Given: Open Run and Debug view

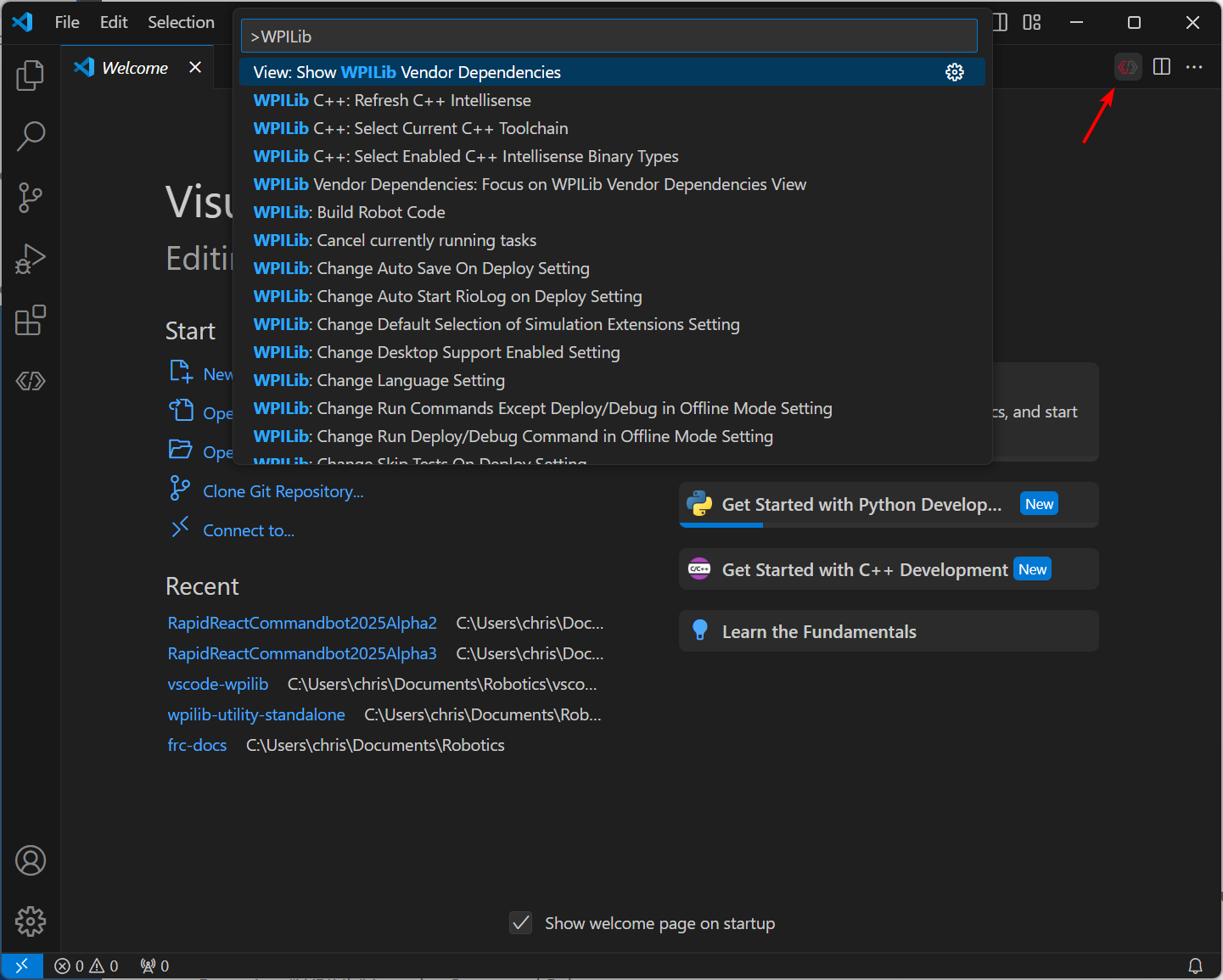Looking at the screenshot, I should click(31, 259).
